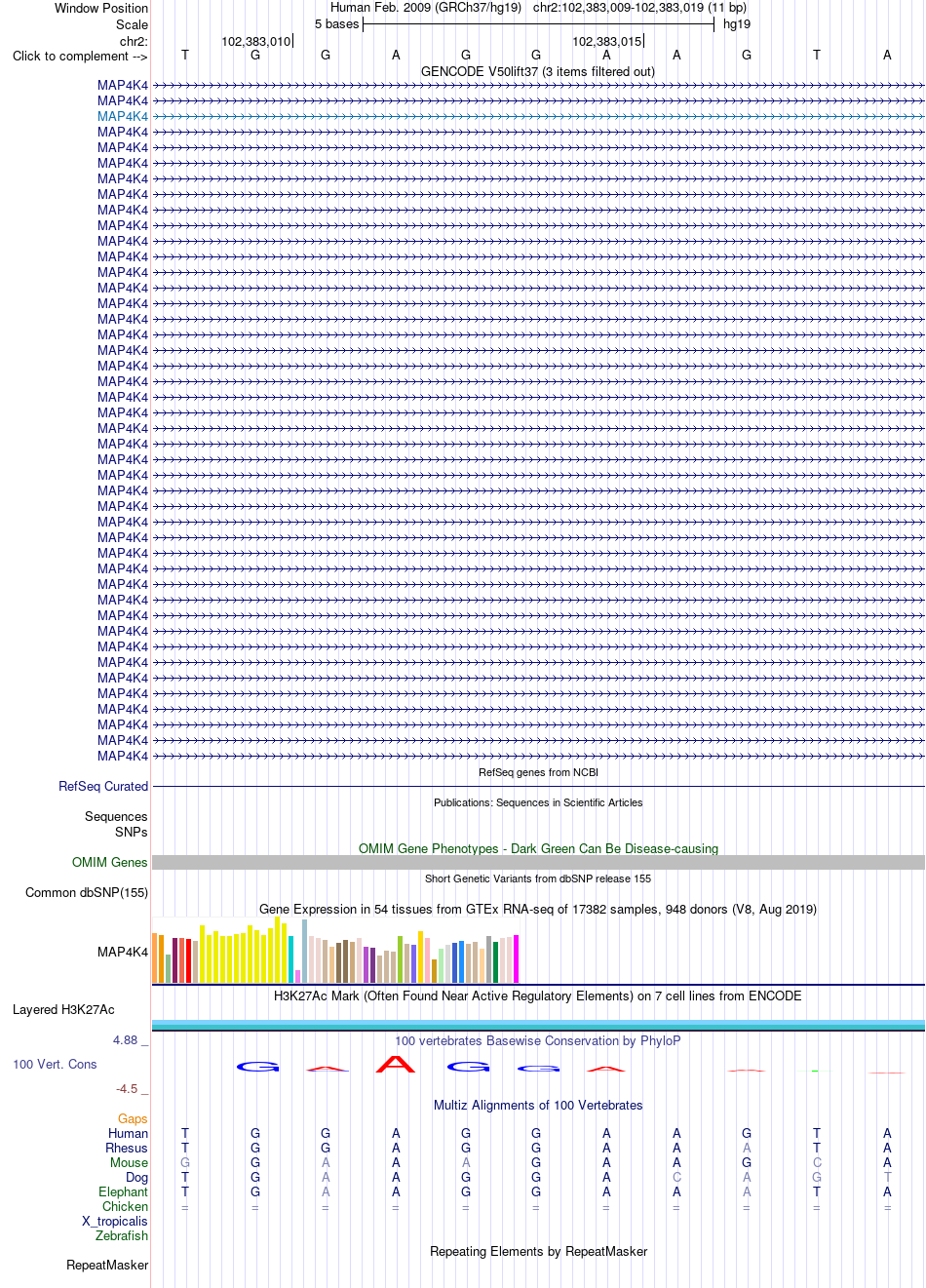926x1288 pixels.
Task: Click the hg19 text beside the scale bar
Action: pos(737,24)
